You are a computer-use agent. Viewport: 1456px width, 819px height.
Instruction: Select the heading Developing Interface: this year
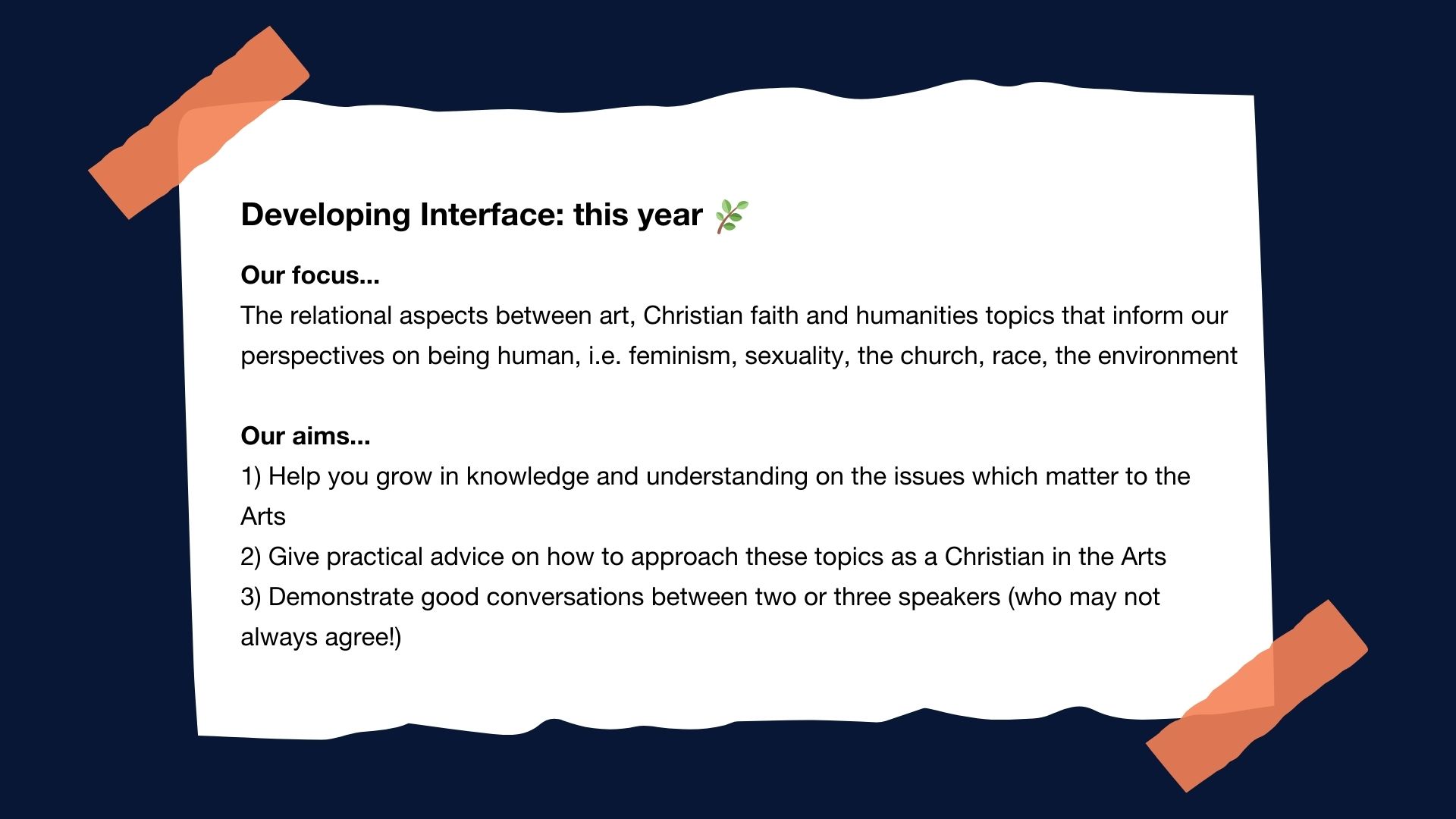pyautogui.click(x=472, y=215)
